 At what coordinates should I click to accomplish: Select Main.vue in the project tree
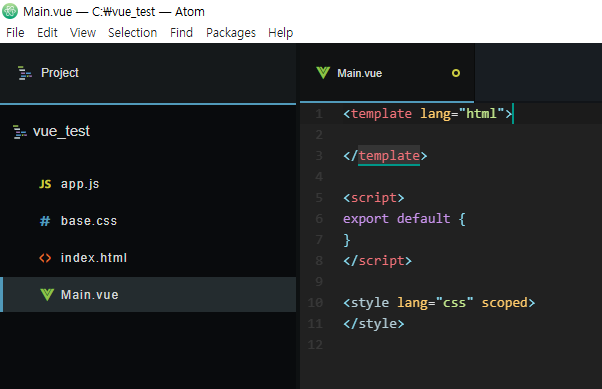tap(148, 295)
